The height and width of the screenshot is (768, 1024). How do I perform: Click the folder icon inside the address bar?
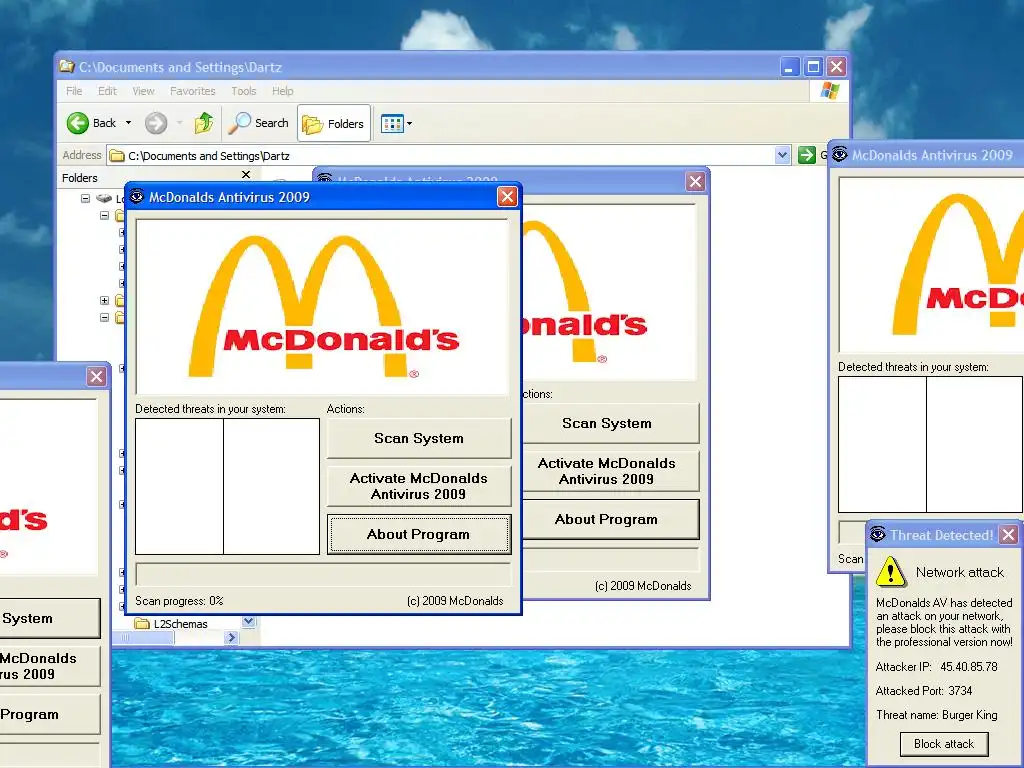tap(117, 155)
